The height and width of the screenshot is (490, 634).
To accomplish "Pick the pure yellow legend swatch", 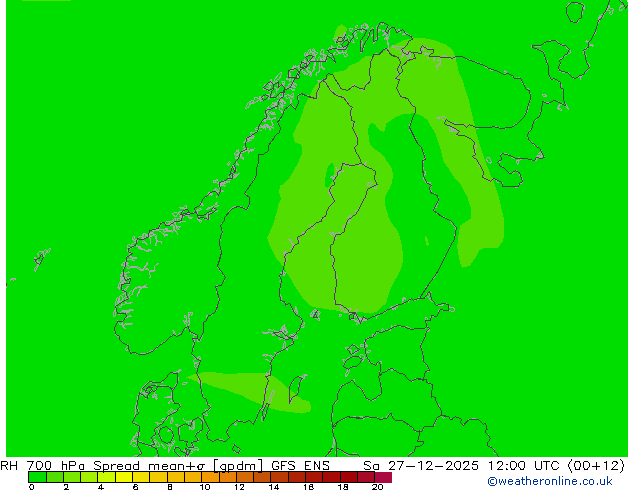I will (x=124, y=477).
